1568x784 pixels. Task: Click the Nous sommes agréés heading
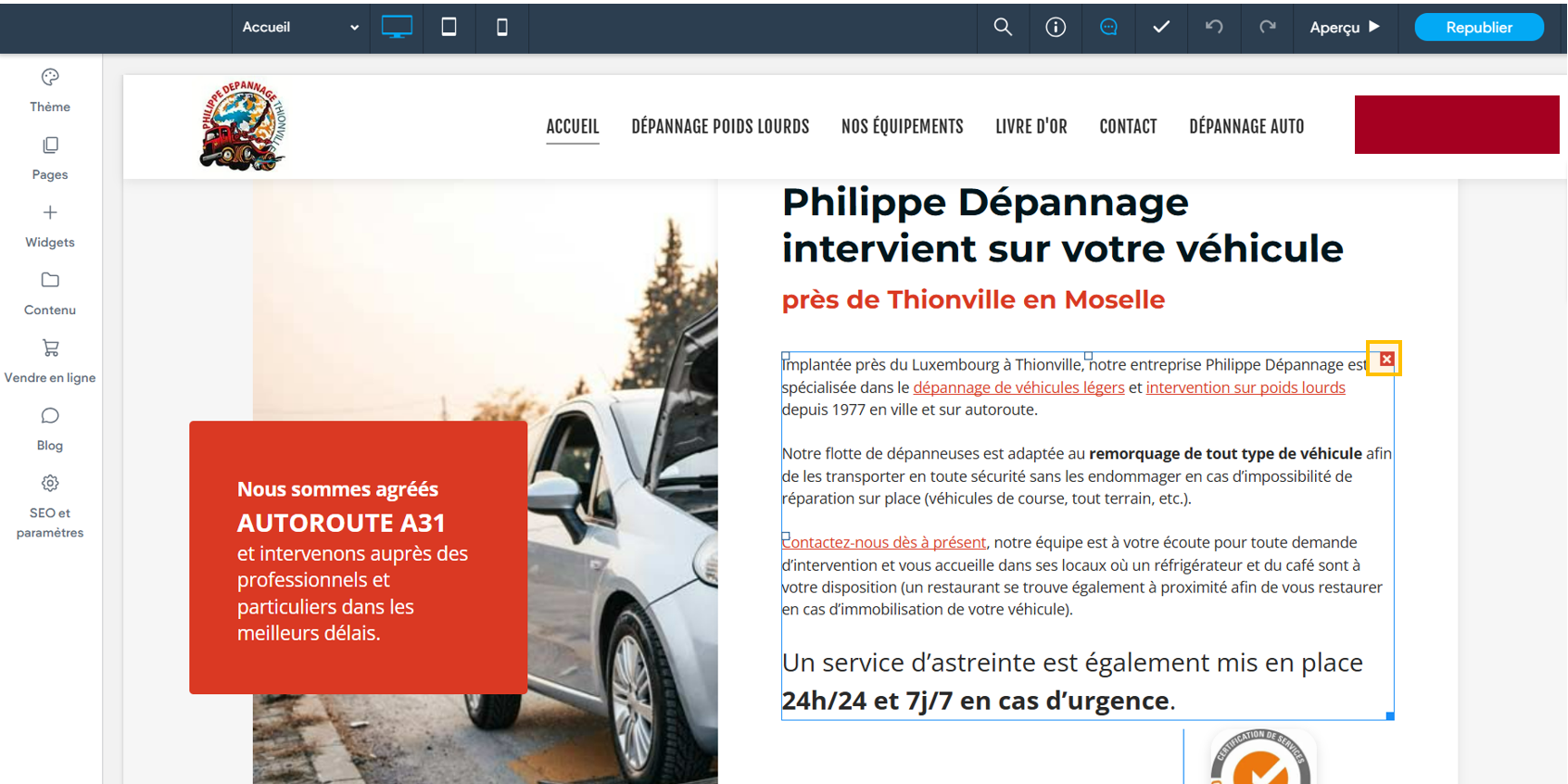[337, 488]
